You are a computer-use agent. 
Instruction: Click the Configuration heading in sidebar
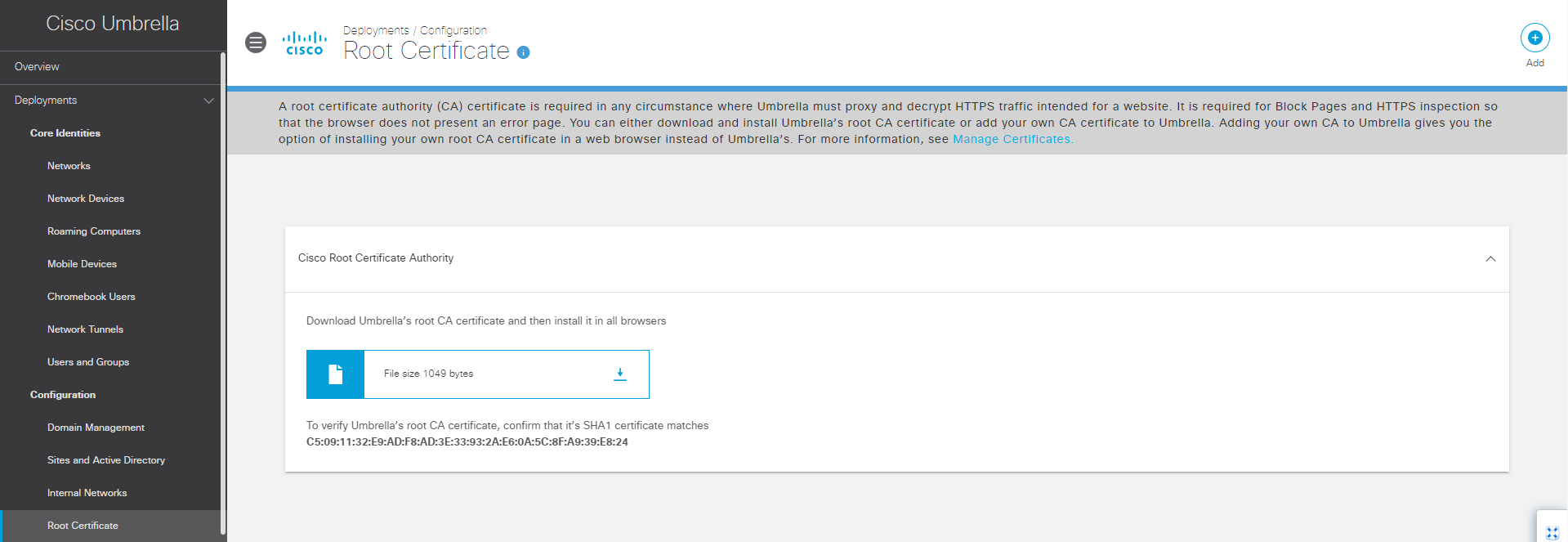(x=63, y=395)
